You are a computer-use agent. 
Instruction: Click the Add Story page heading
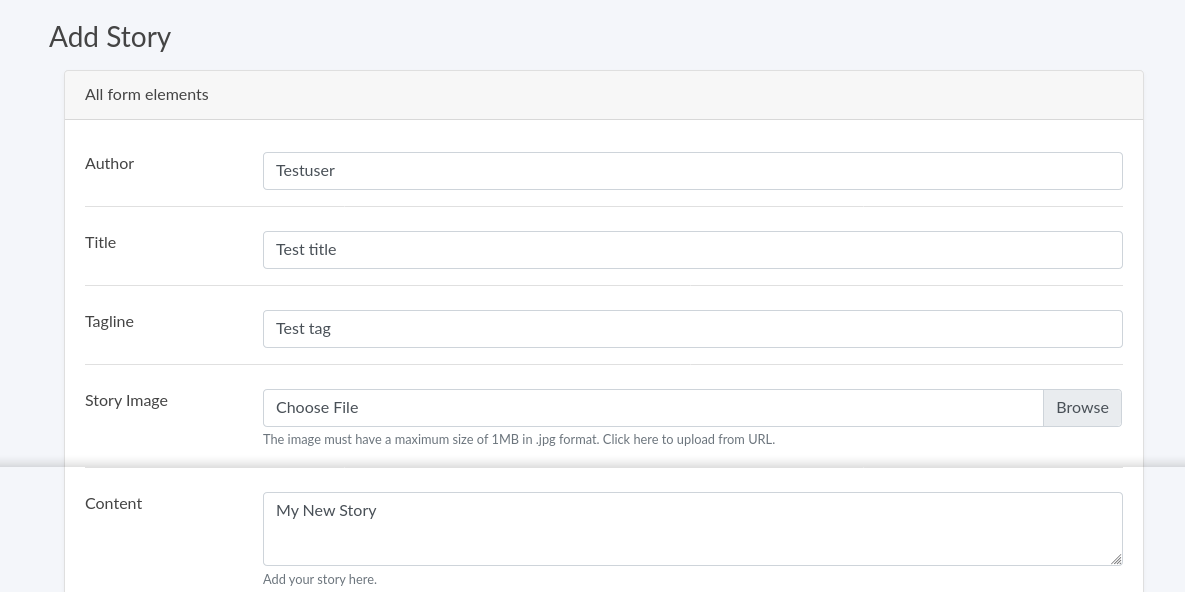[x=110, y=37]
